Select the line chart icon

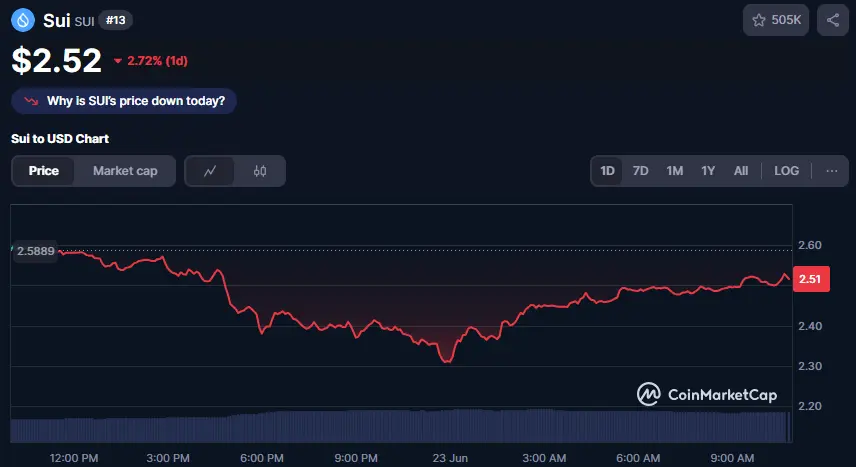click(x=210, y=171)
